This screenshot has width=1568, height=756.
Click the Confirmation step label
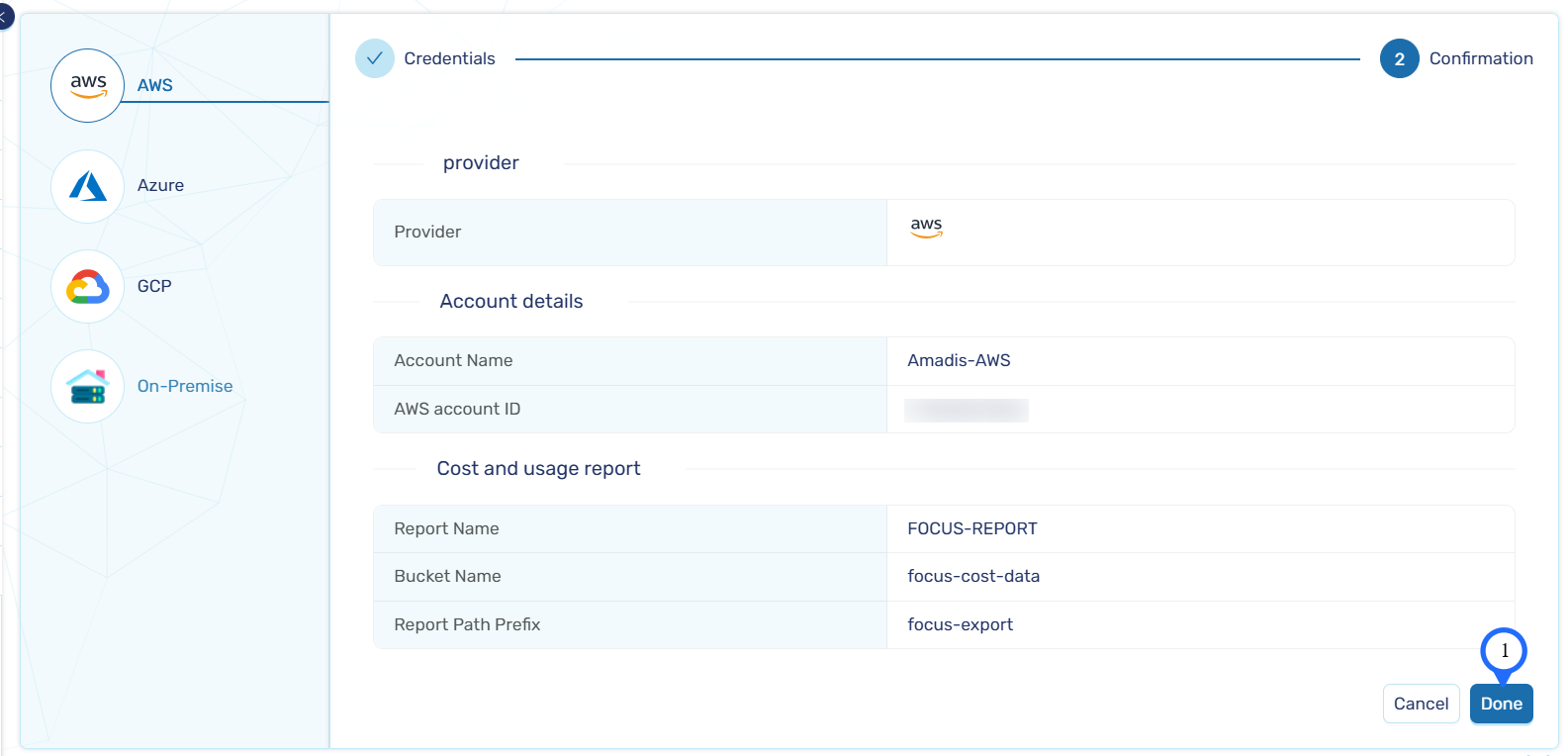coord(1480,58)
